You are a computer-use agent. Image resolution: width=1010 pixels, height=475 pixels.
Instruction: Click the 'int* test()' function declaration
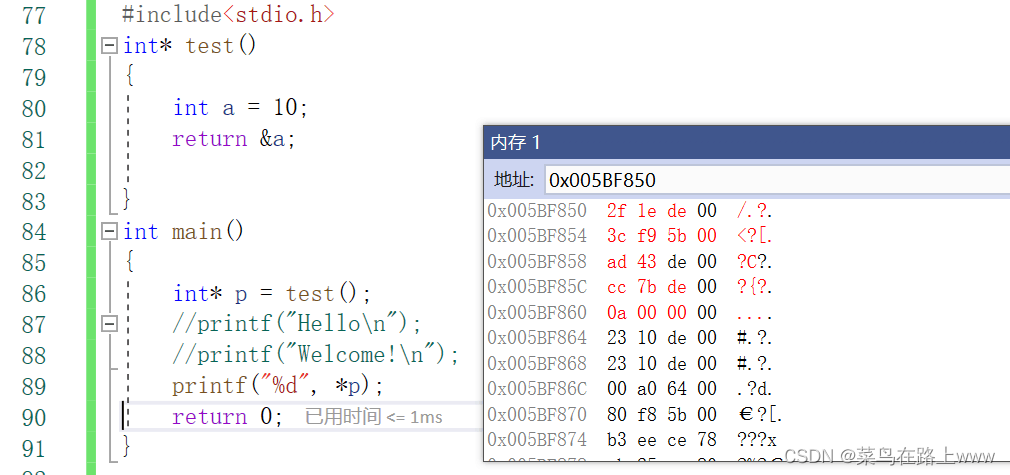[189, 46]
